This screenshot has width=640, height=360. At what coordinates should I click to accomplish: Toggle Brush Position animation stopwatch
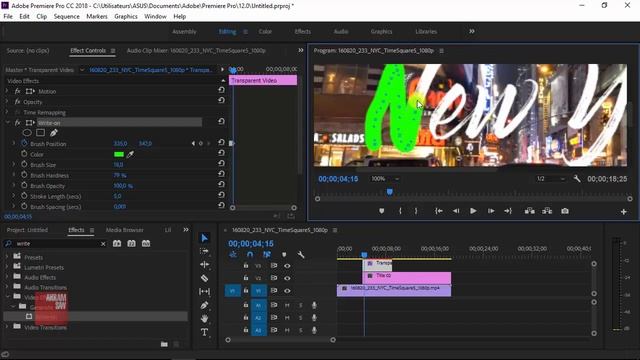pyautogui.click(x=24, y=143)
